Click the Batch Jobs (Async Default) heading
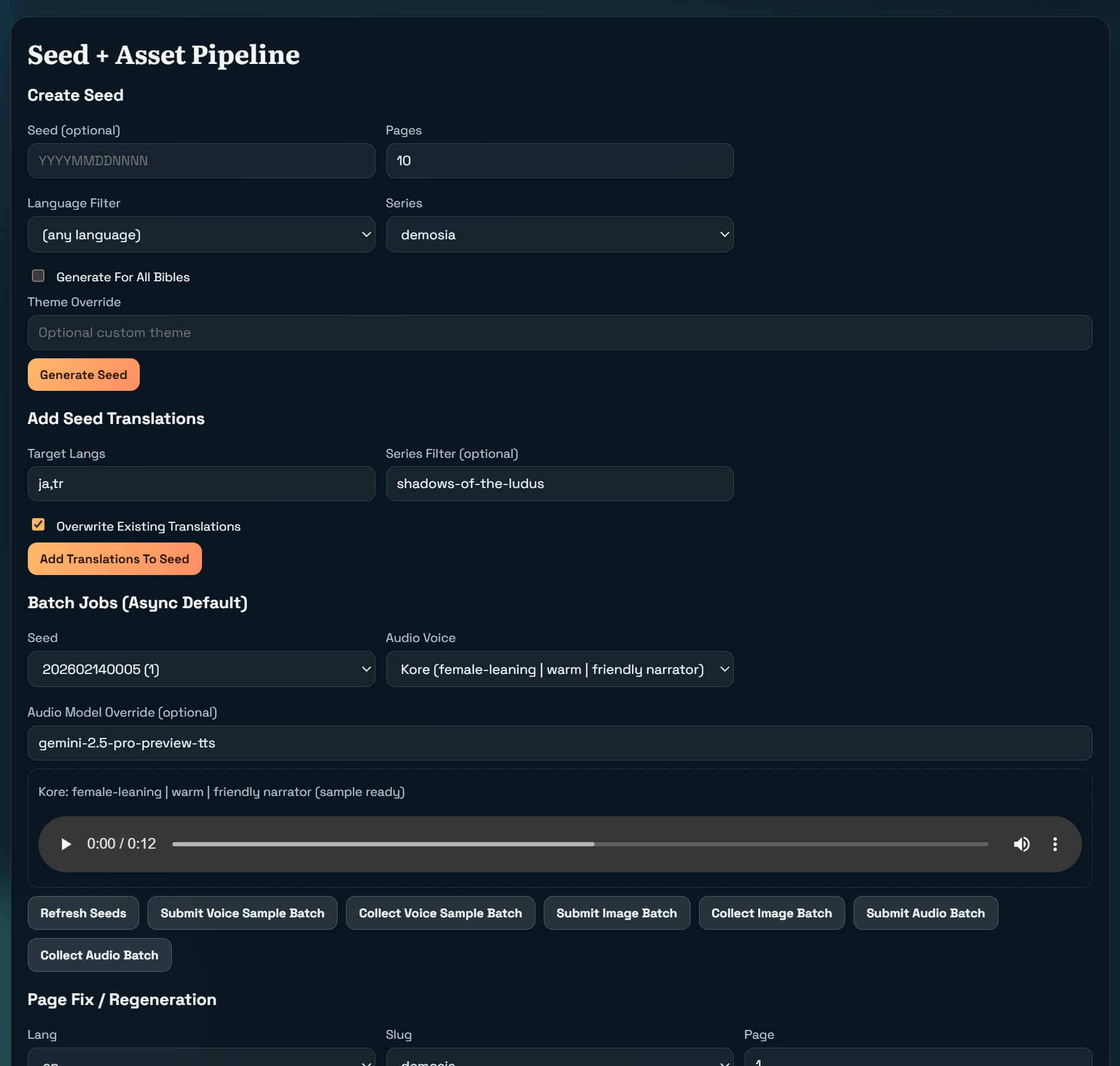 [x=137, y=603]
